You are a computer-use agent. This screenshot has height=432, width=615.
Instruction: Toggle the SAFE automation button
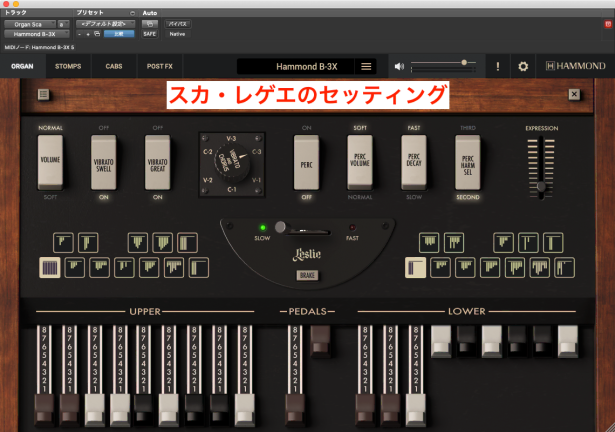click(149, 34)
